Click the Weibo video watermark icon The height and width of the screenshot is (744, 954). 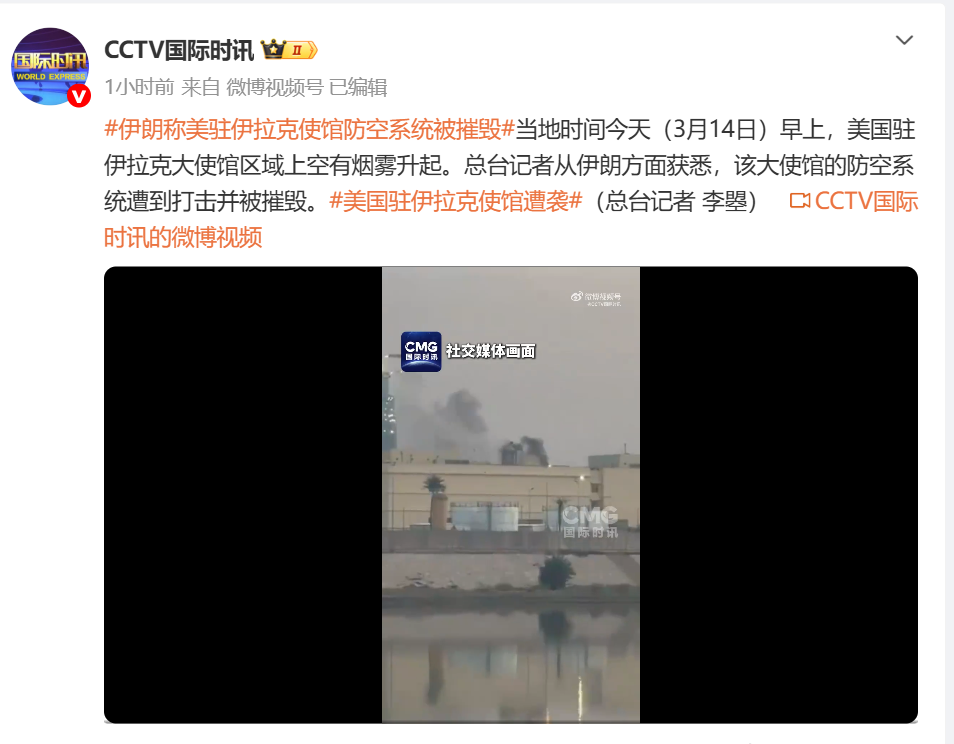(x=576, y=296)
